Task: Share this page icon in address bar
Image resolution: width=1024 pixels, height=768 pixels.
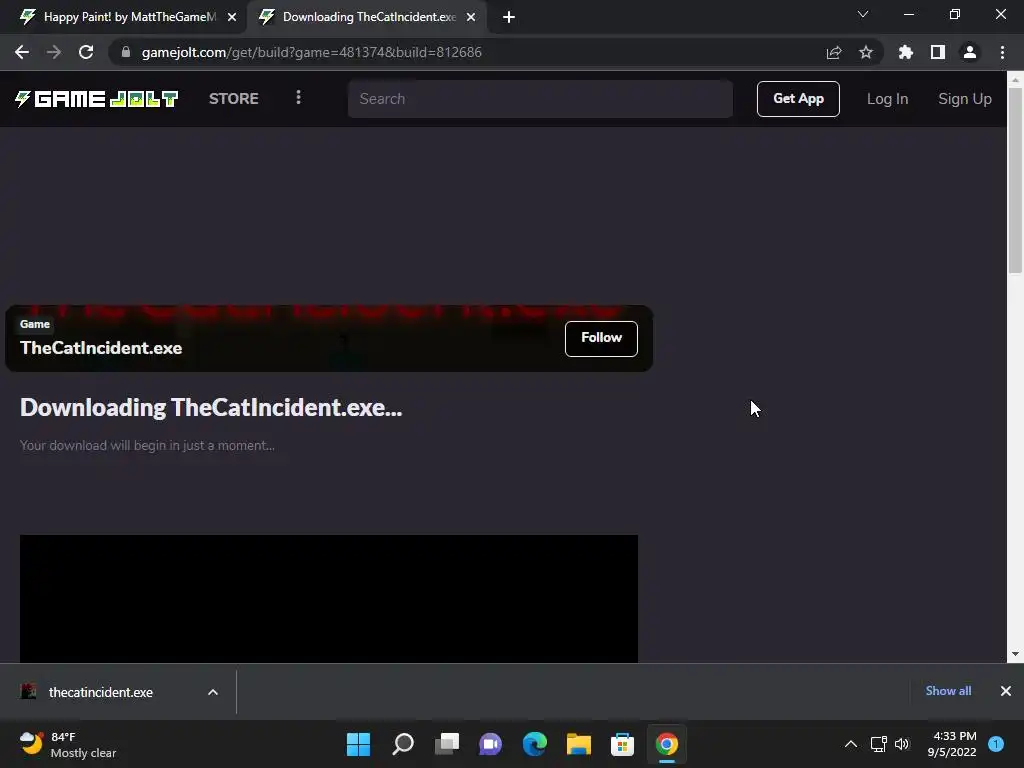Action: pyautogui.click(x=834, y=52)
